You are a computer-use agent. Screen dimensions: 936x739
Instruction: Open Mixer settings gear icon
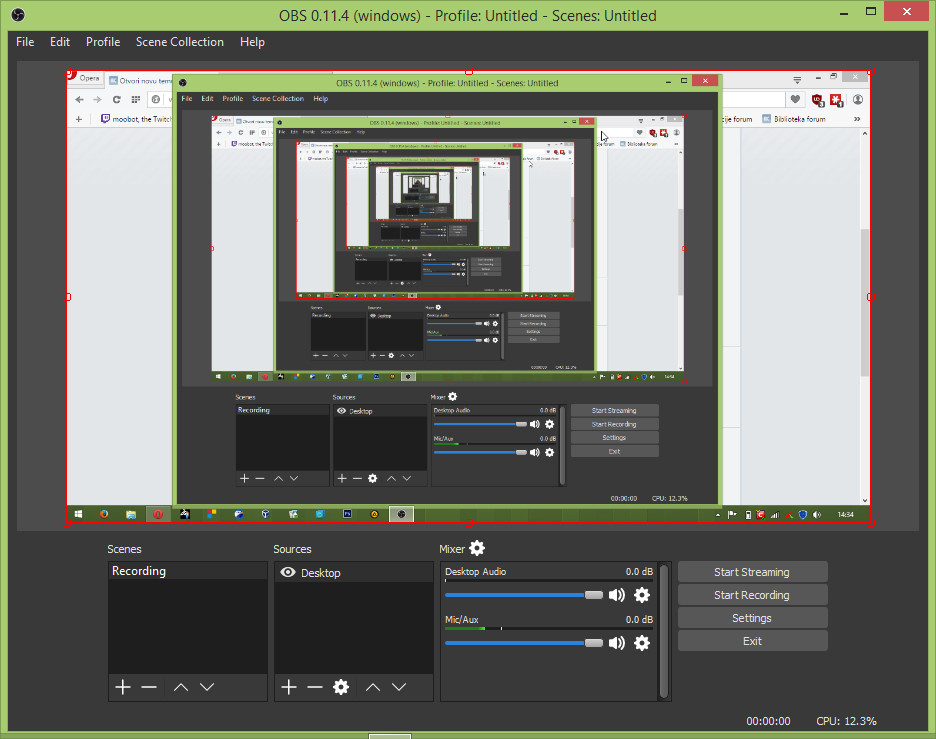[x=477, y=548]
